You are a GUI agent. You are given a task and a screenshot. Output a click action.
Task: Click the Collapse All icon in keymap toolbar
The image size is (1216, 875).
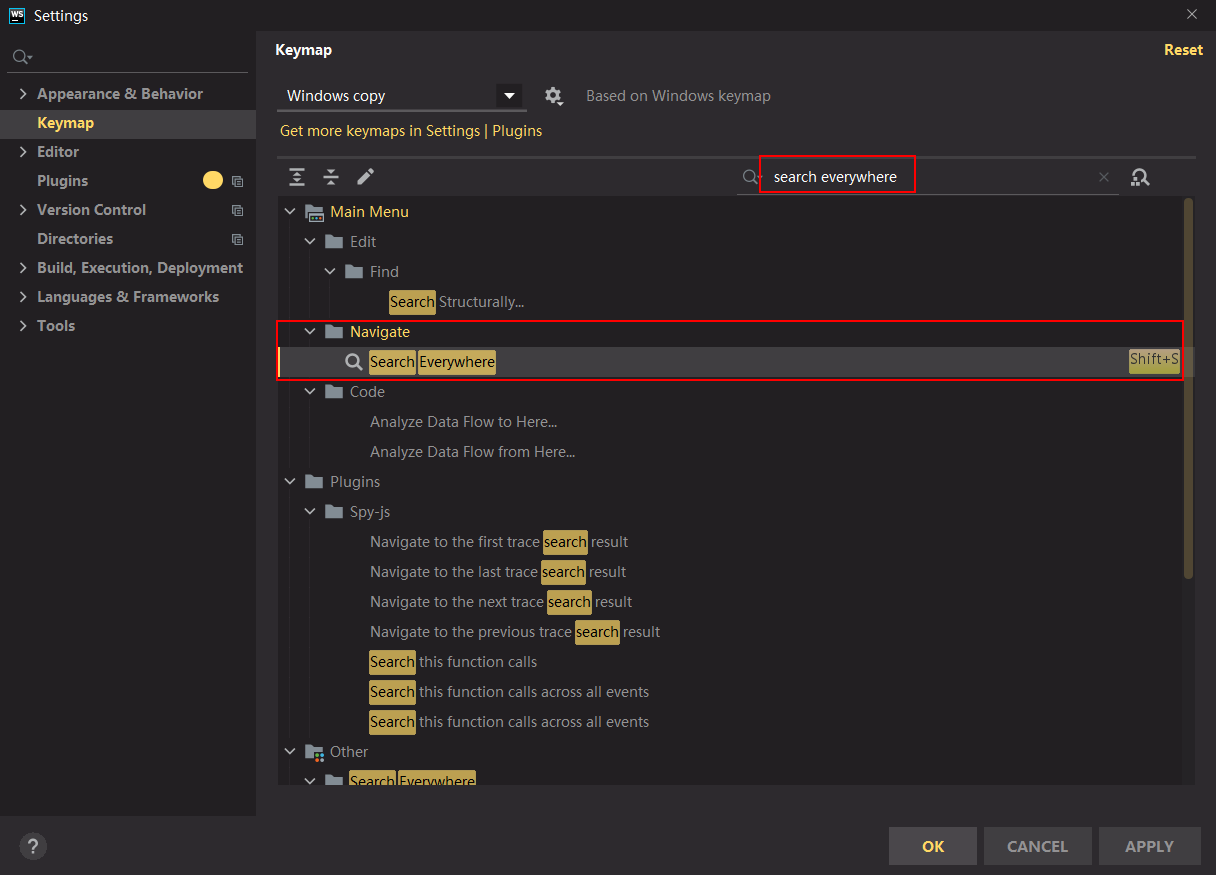pos(331,177)
